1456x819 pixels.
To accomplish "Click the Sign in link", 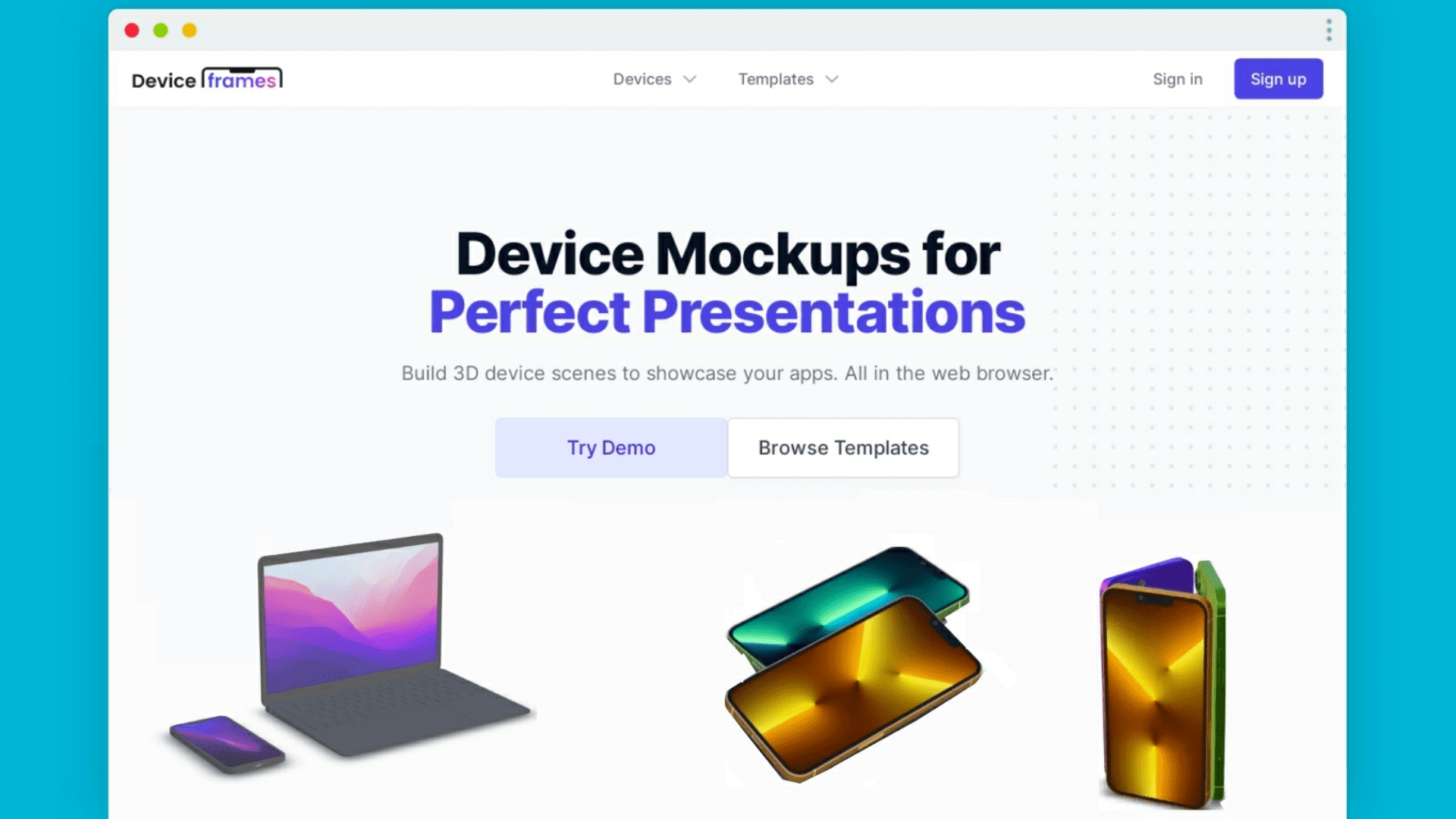I will (x=1177, y=78).
